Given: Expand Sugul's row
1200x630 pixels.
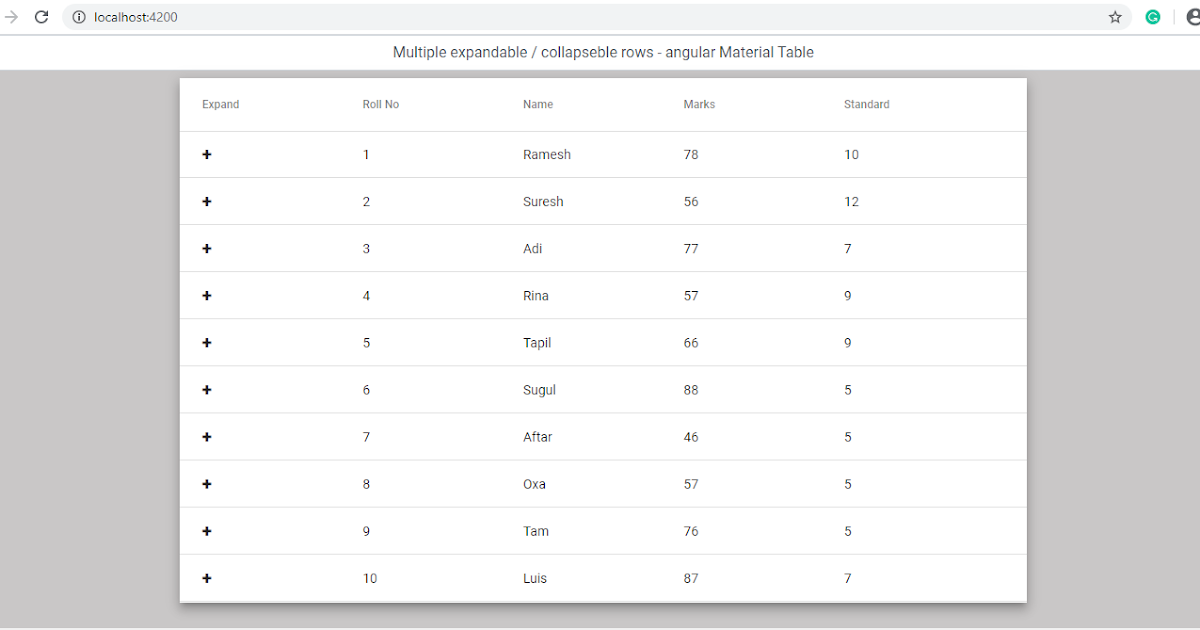Looking at the screenshot, I should (207, 389).
